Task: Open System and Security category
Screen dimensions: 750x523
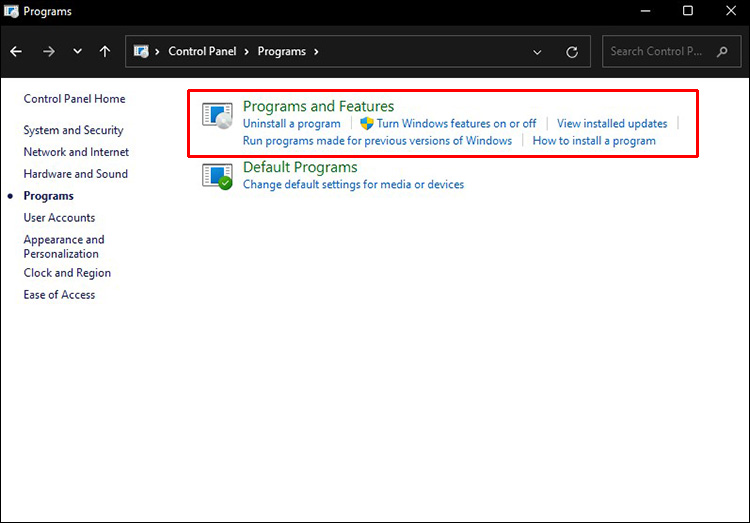Action: pos(73,130)
